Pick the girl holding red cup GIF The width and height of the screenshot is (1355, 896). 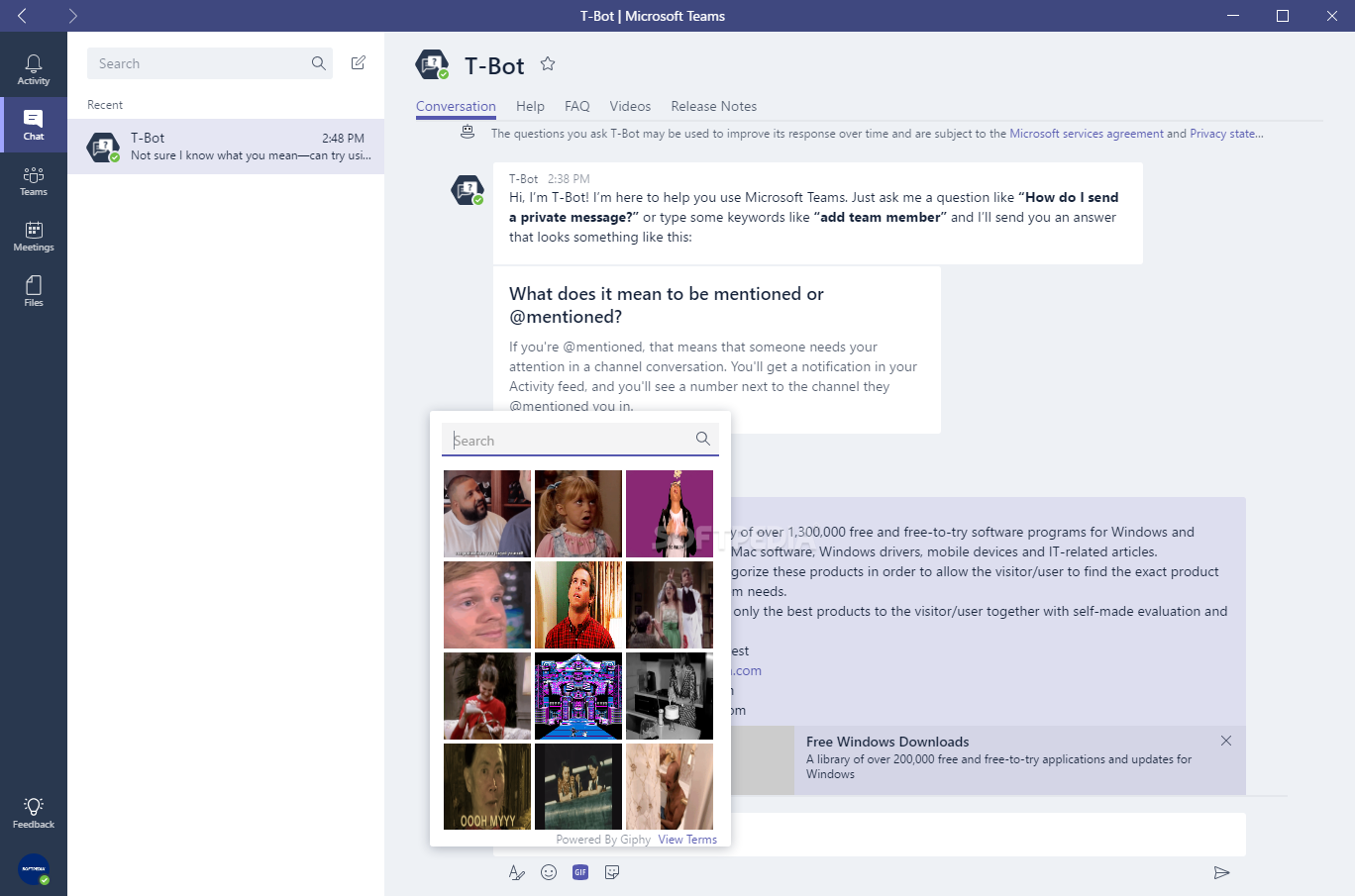(487, 696)
